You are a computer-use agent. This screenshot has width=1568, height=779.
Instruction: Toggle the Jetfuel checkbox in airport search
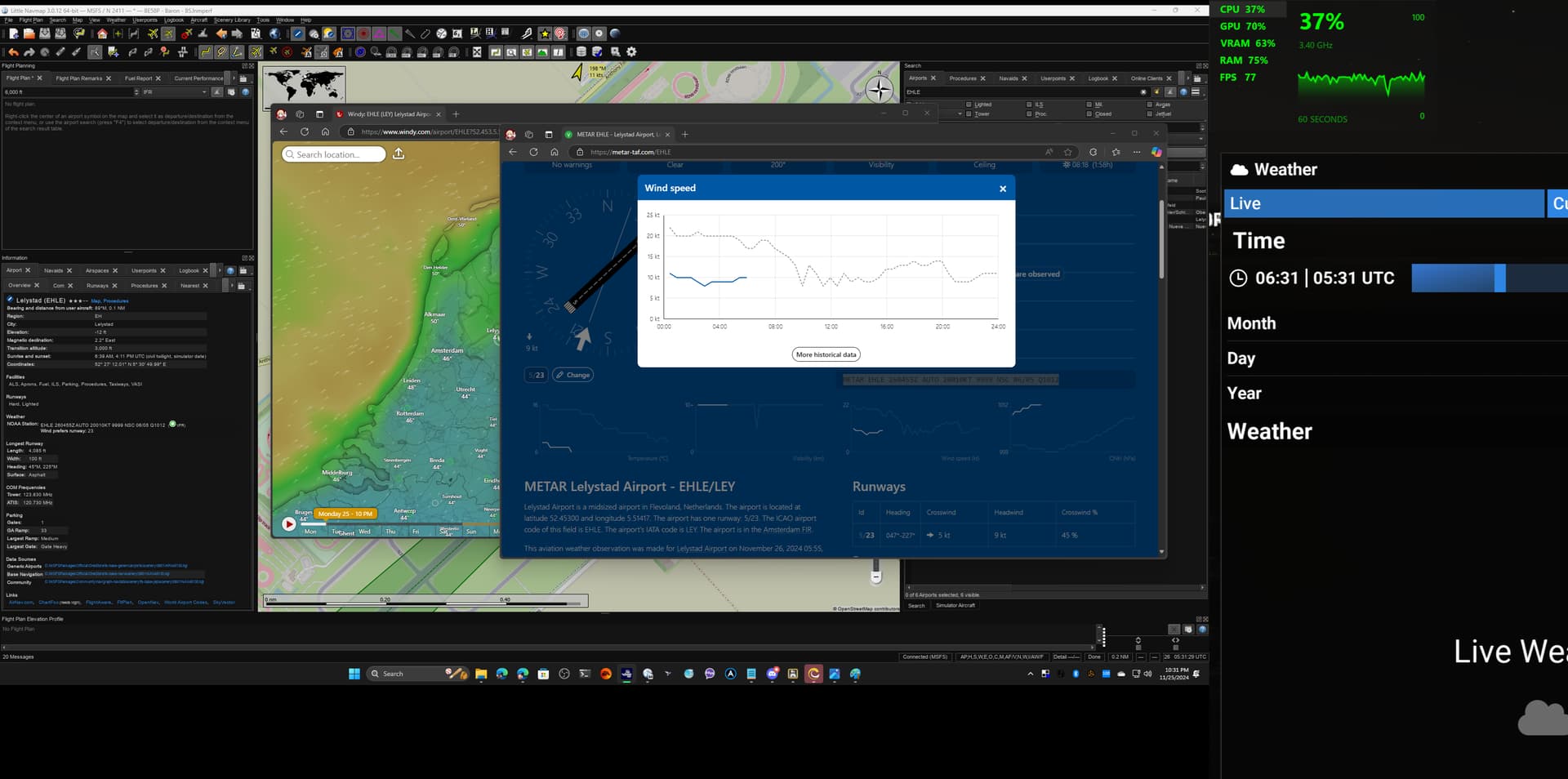(x=1150, y=114)
